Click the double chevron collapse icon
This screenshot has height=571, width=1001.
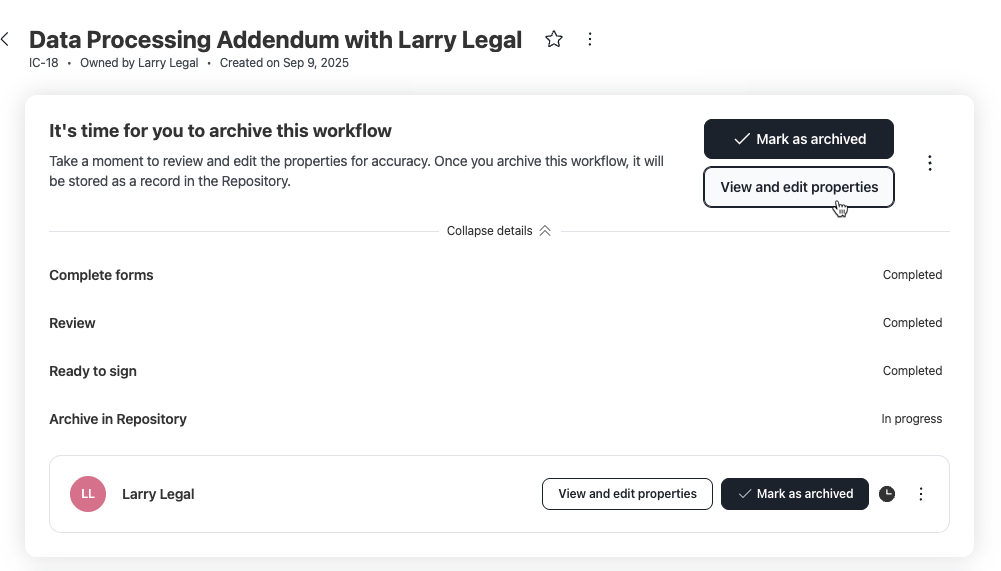545,231
